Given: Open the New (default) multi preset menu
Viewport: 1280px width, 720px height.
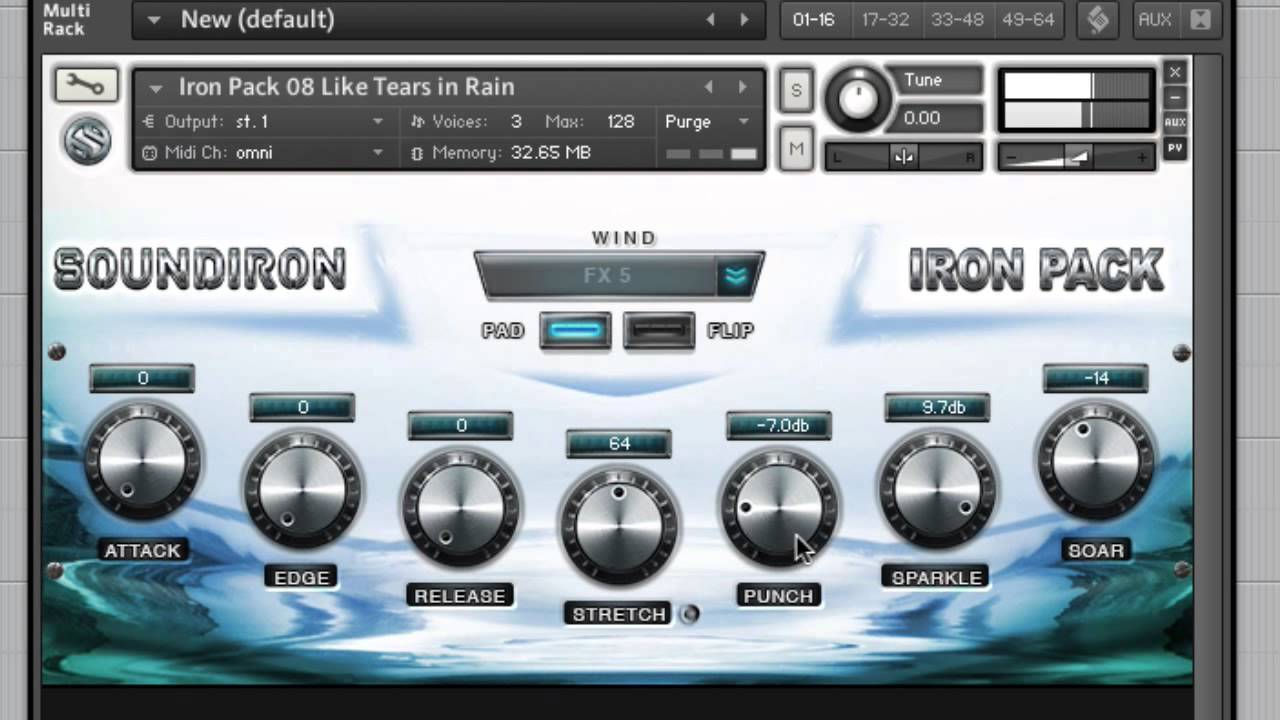Looking at the screenshot, I should tap(154, 19).
